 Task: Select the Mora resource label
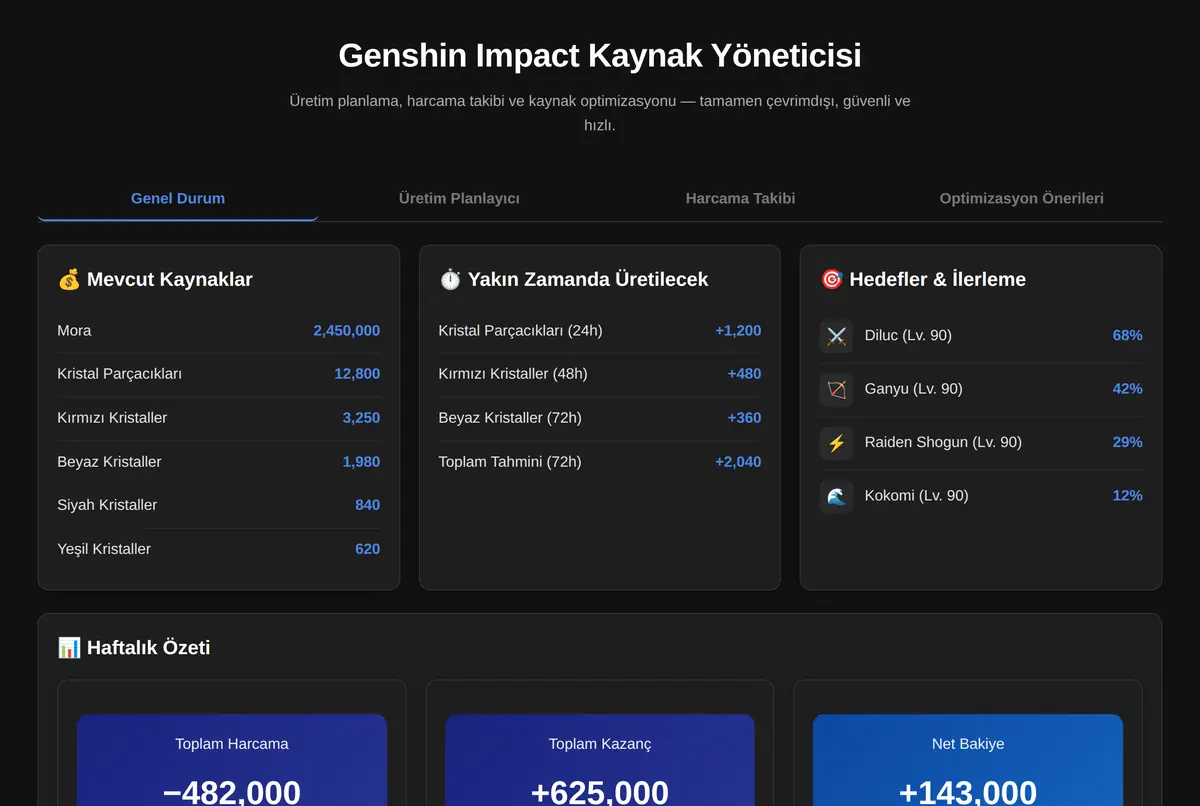click(x=74, y=331)
